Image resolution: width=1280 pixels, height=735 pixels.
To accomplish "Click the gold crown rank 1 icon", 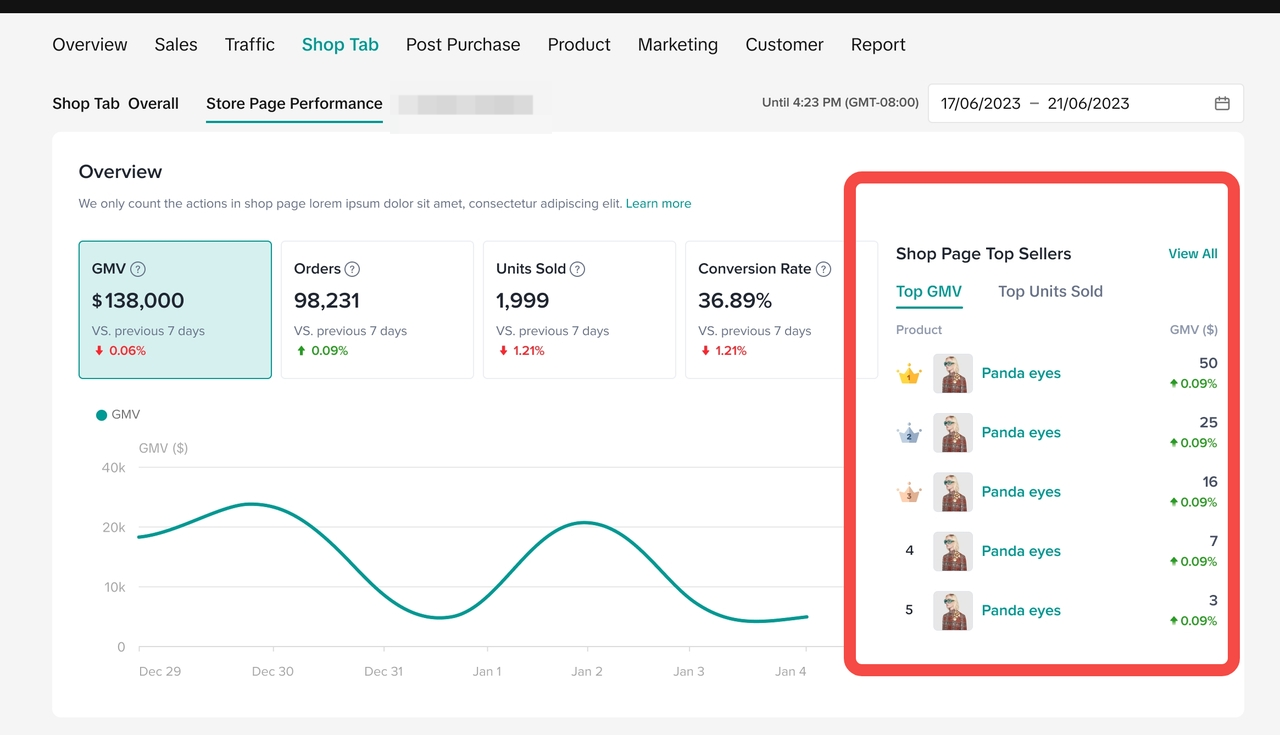I will [x=909, y=375].
